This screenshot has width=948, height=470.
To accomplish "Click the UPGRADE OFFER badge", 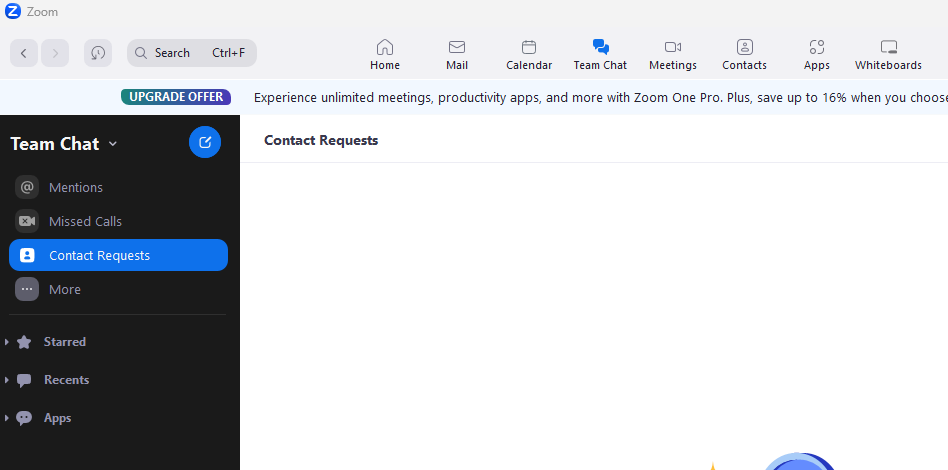I will [x=176, y=97].
